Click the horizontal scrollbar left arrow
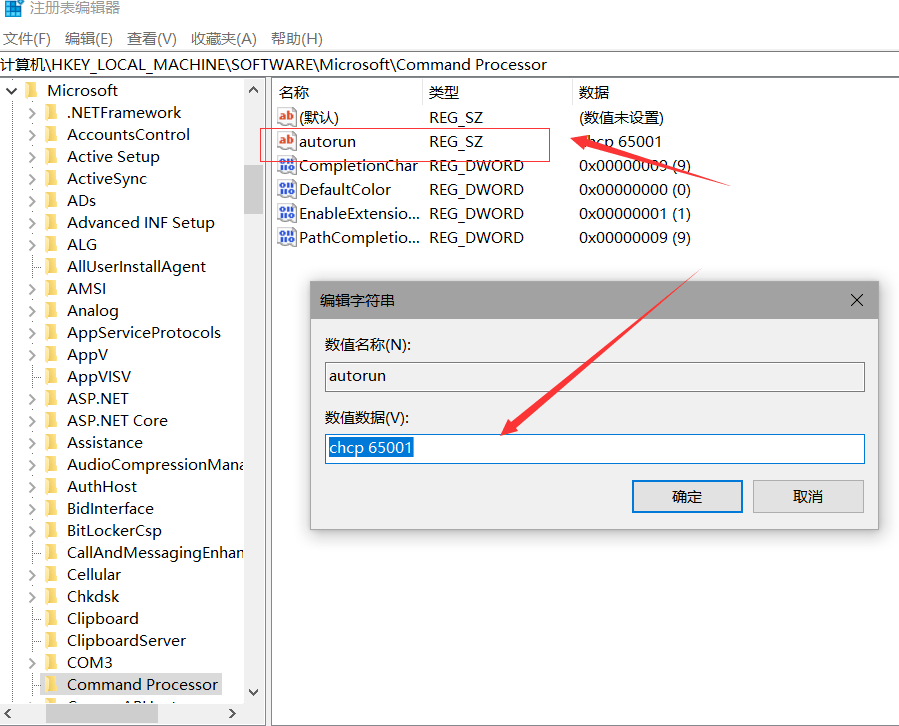 click(x=8, y=713)
